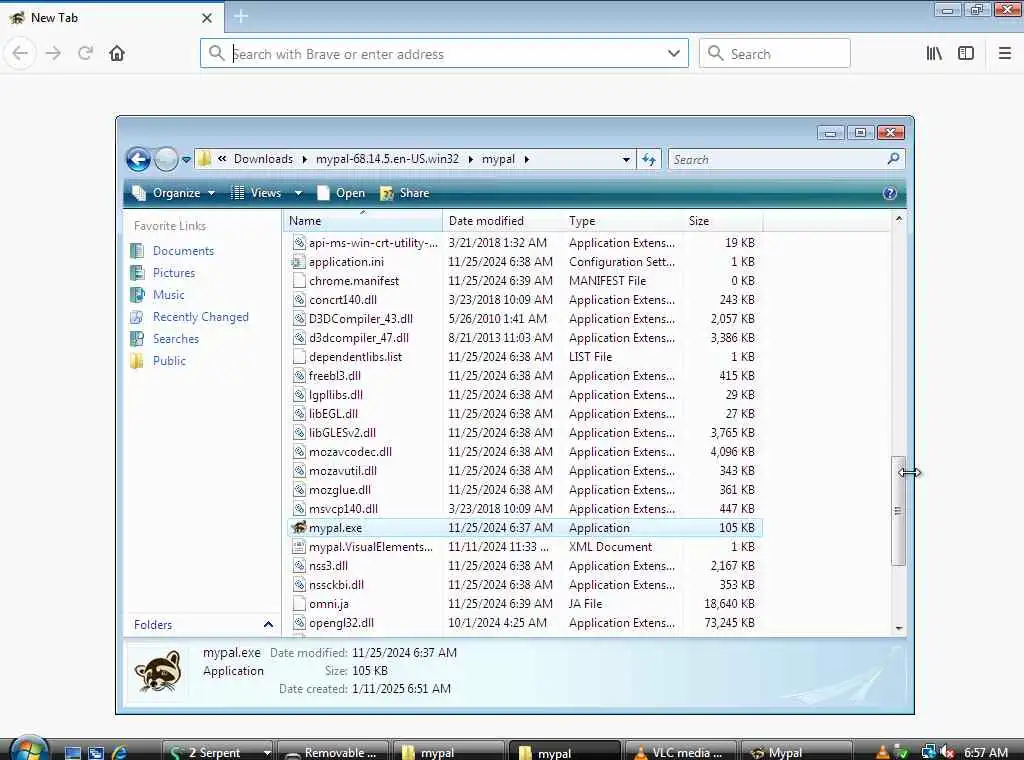Open the browser Library icon
This screenshot has width=1024, height=760.
click(934, 54)
